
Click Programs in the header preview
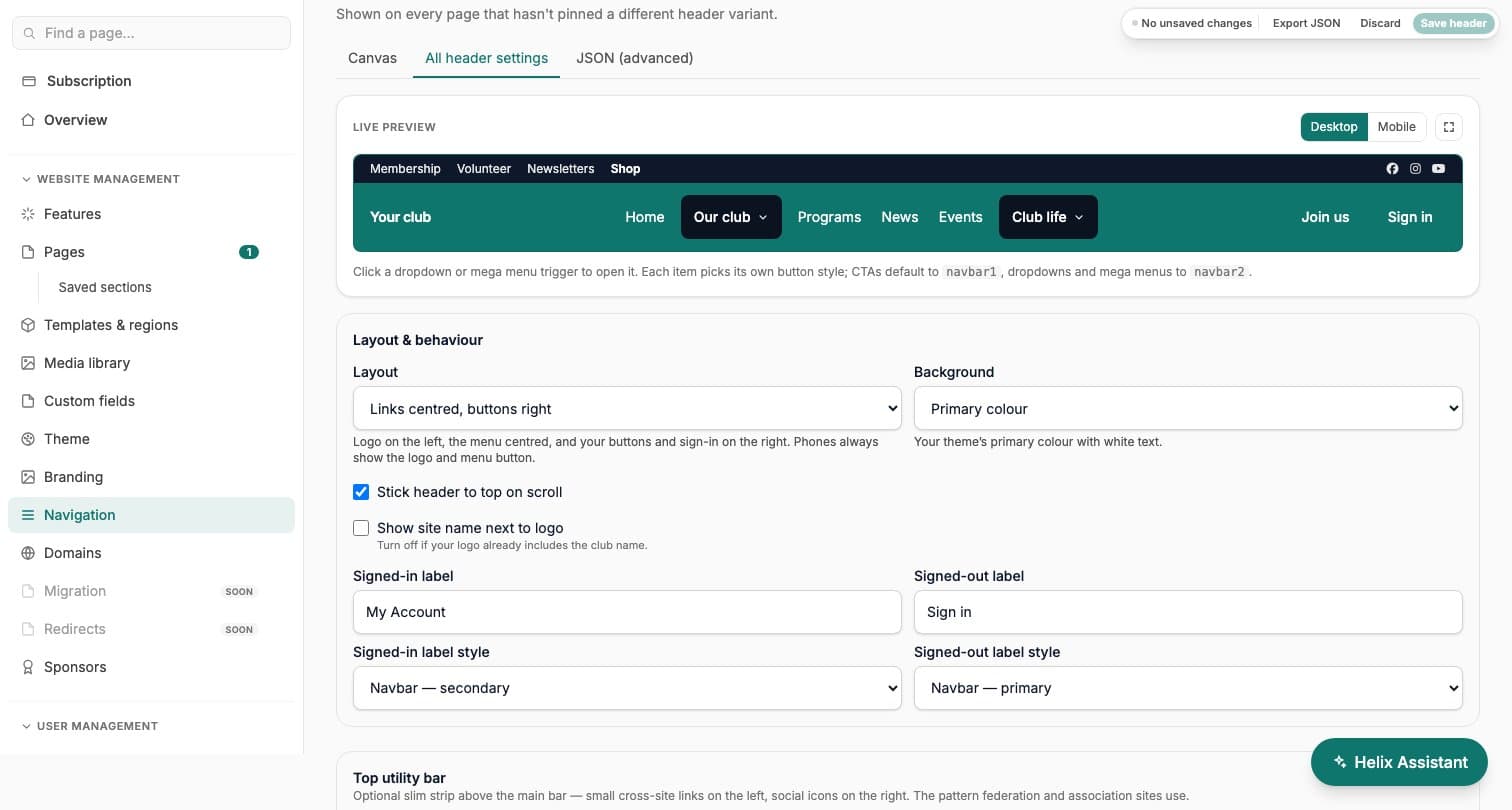829,217
